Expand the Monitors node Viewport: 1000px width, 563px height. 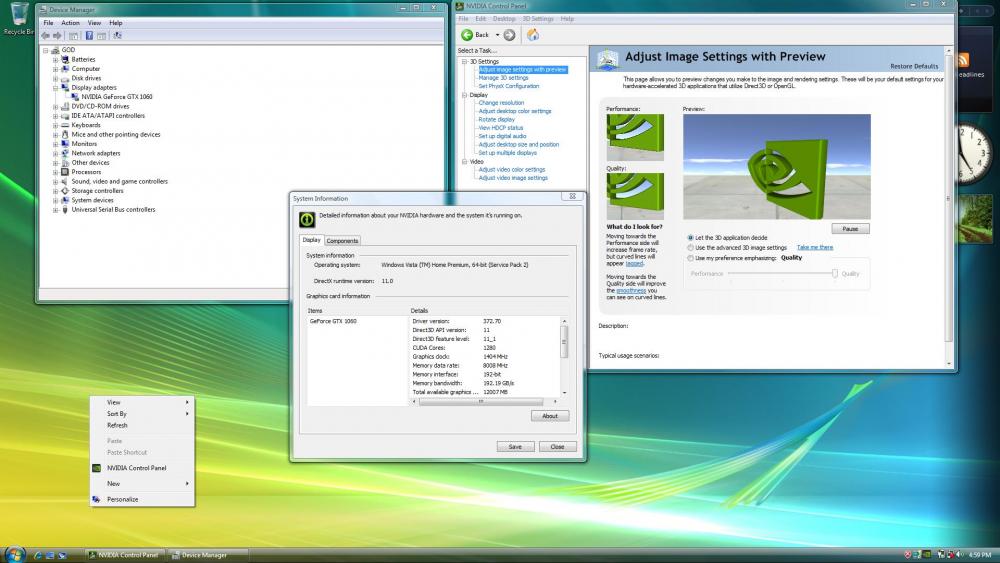click(x=55, y=144)
